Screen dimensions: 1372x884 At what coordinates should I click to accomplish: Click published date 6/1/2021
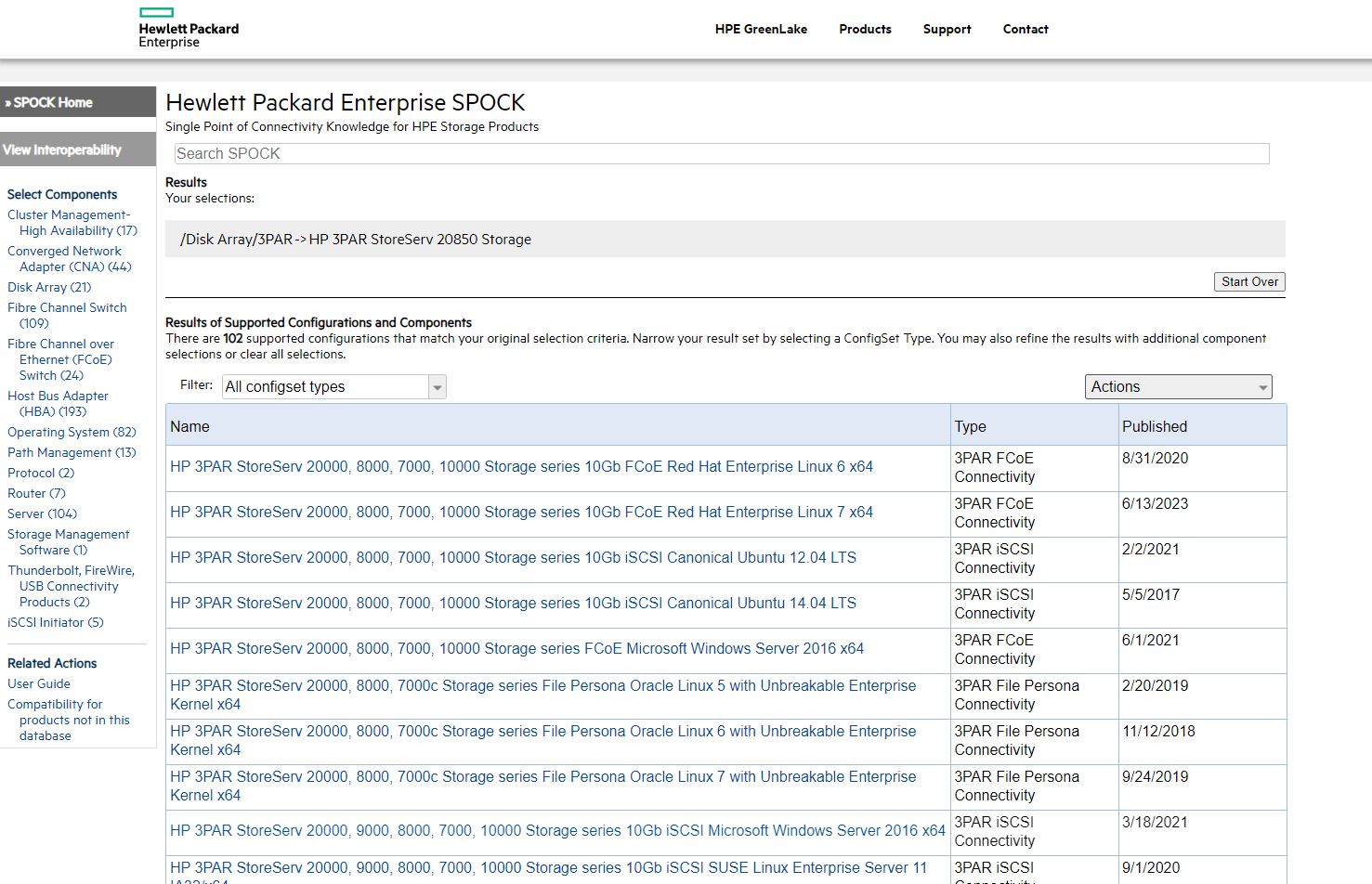(x=1151, y=640)
